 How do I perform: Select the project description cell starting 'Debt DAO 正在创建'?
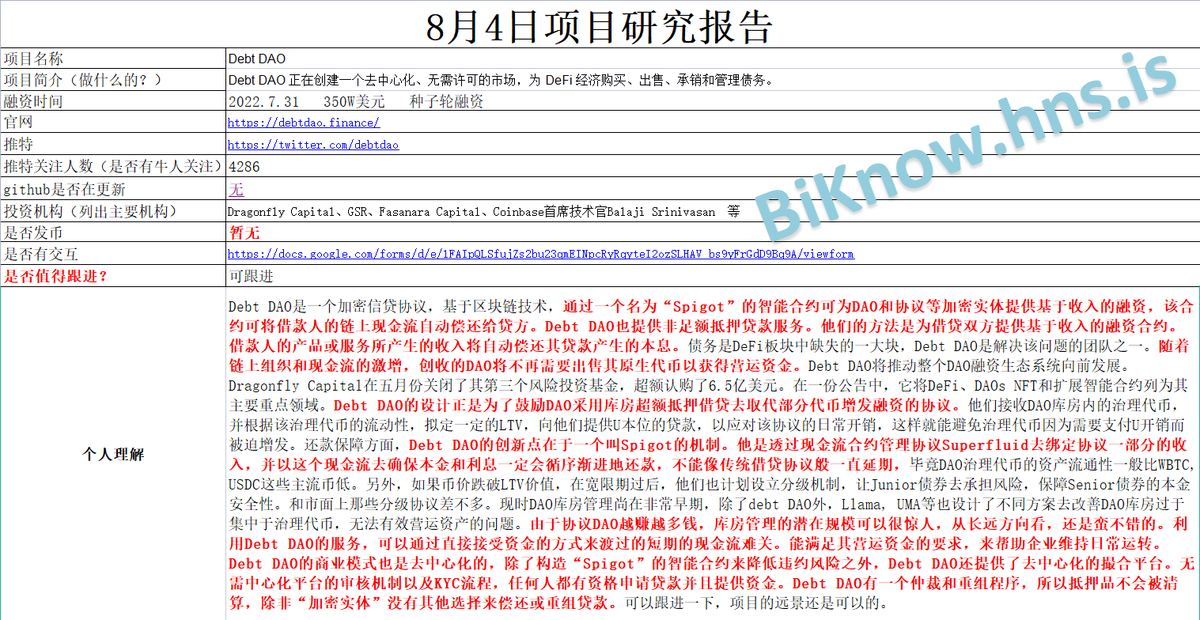pos(712,80)
